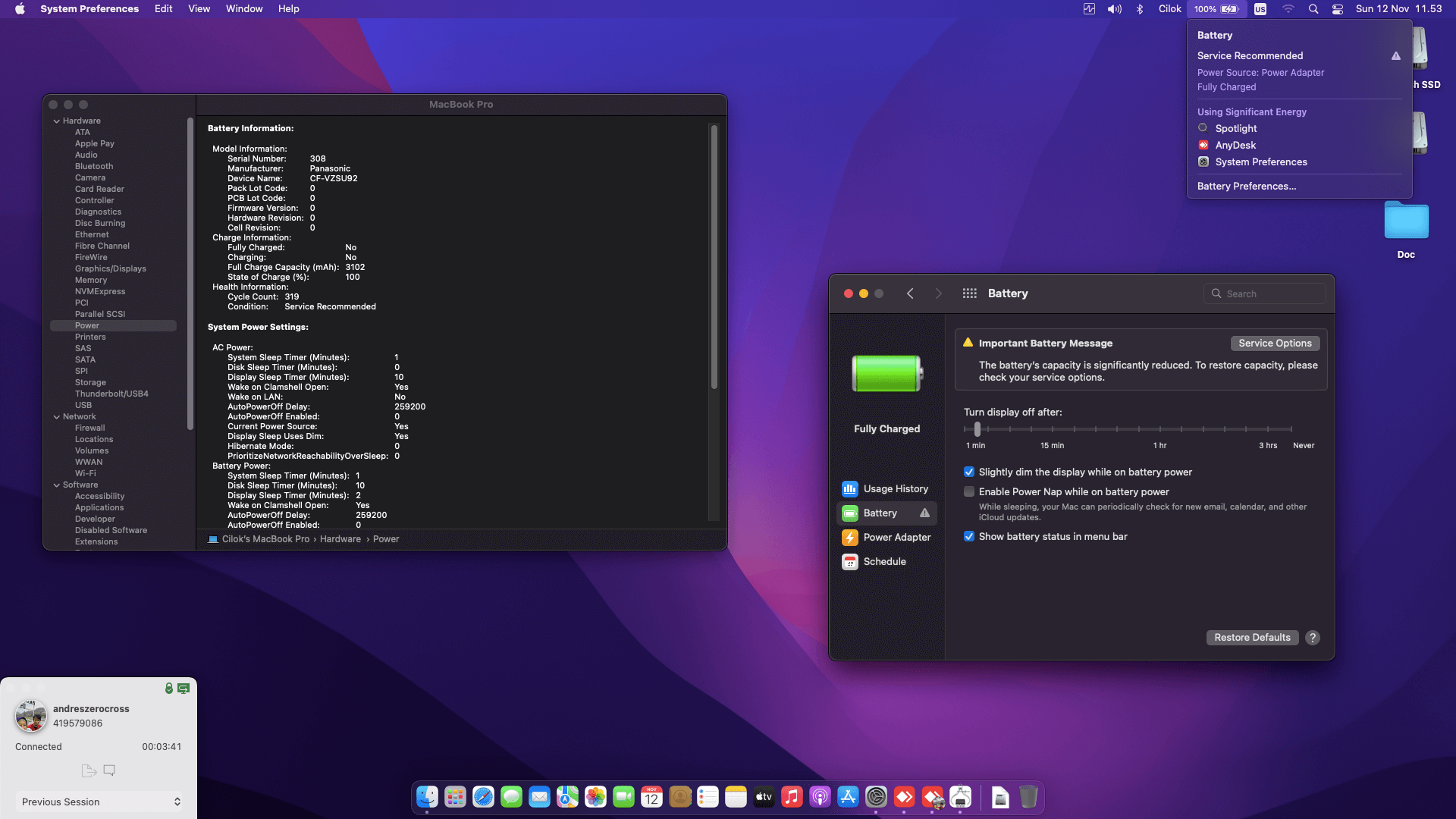Open Calendar in the Dock
This screenshot has height=819, width=1456.
pos(651,797)
